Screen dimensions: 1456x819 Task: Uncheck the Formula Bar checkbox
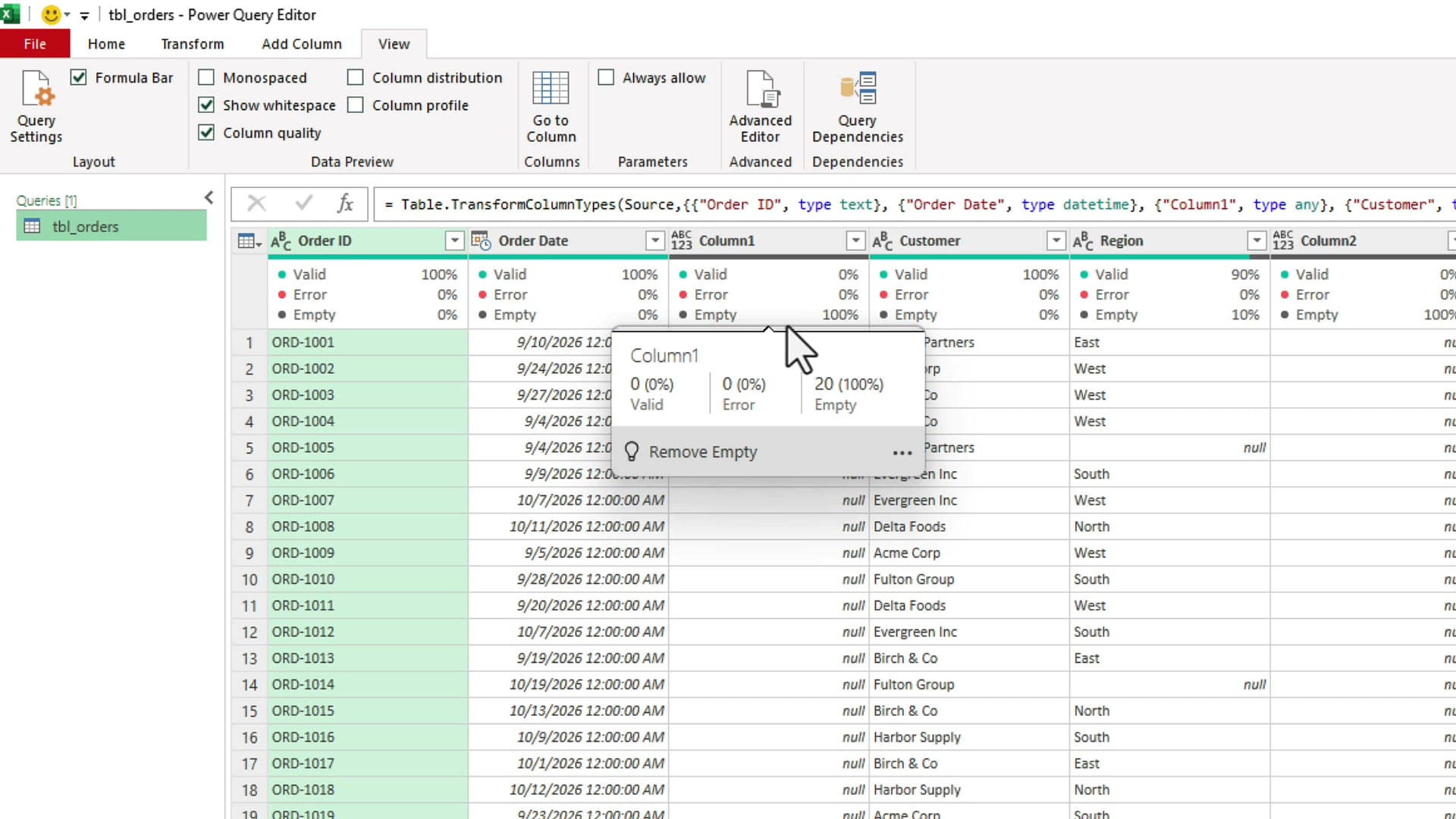tap(78, 77)
